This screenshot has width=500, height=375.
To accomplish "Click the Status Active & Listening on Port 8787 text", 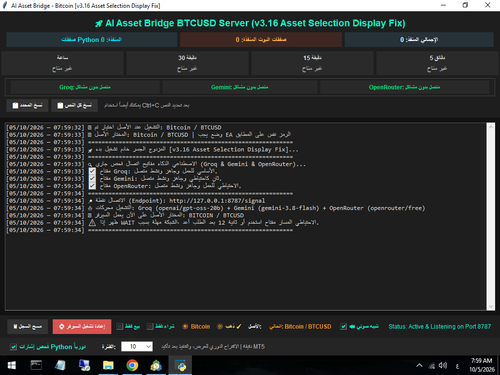I will [440, 326].
